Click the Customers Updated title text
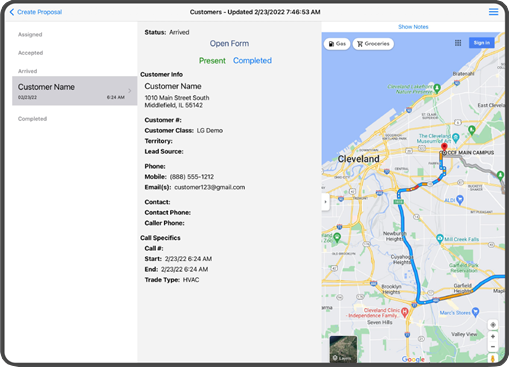This screenshot has width=509, height=367. (255, 12)
